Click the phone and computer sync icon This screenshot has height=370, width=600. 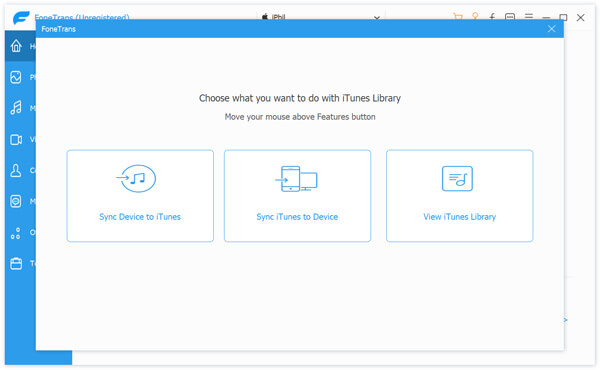tap(297, 179)
